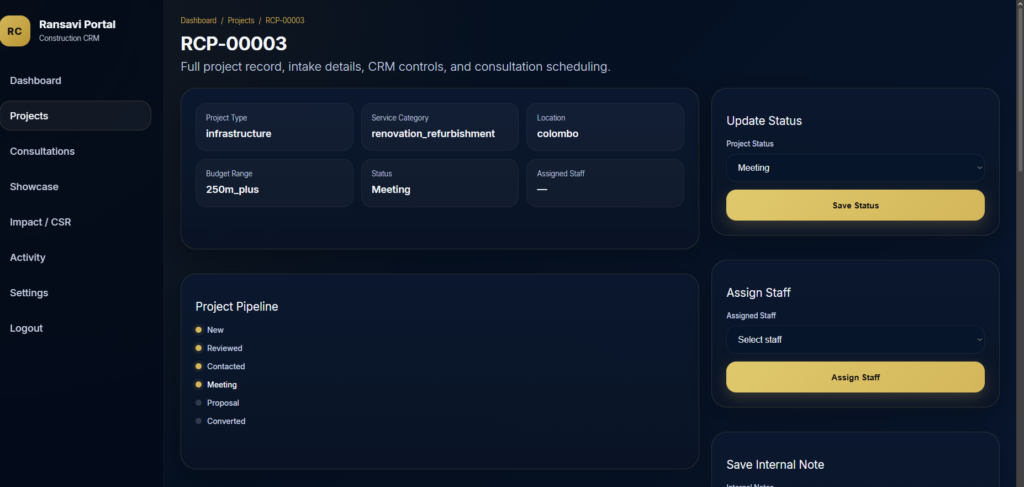Click the Contacted pipeline stage dot

coord(198,366)
